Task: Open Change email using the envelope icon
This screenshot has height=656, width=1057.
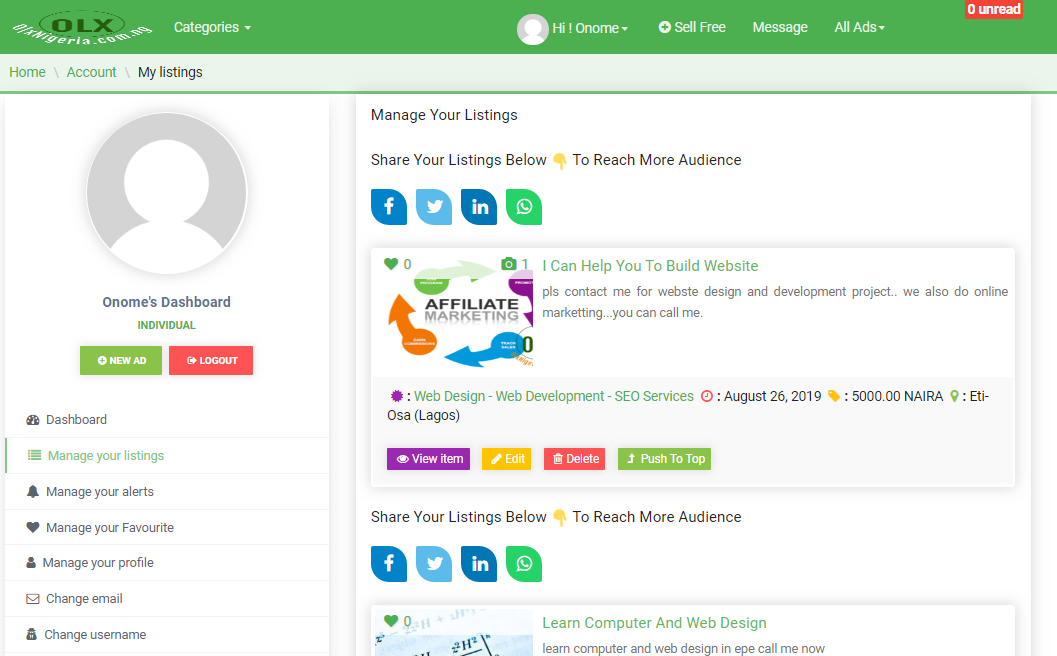Action: [x=33, y=597]
